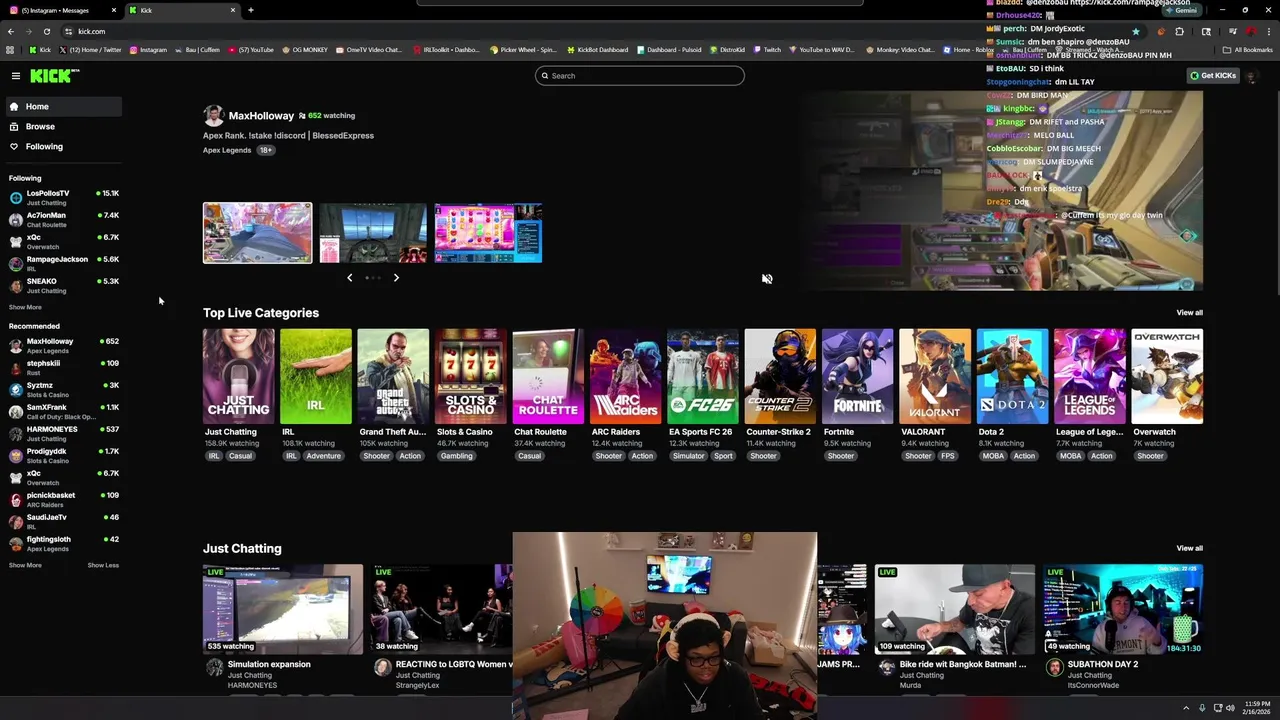Open RampageJackson channel in sidebar
The image size is (1280, 720).
[x=64, y=263]
